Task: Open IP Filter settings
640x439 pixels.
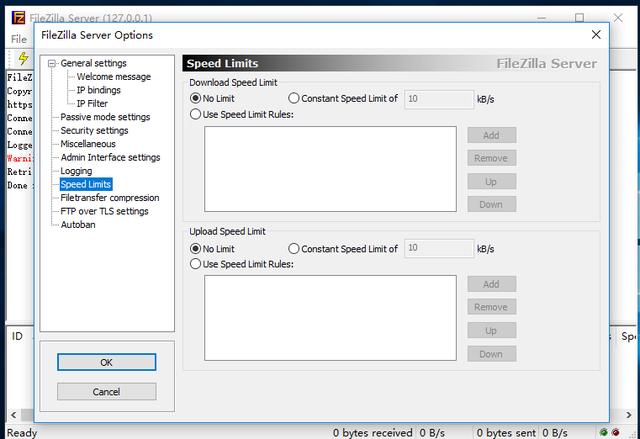Action: 92,104
